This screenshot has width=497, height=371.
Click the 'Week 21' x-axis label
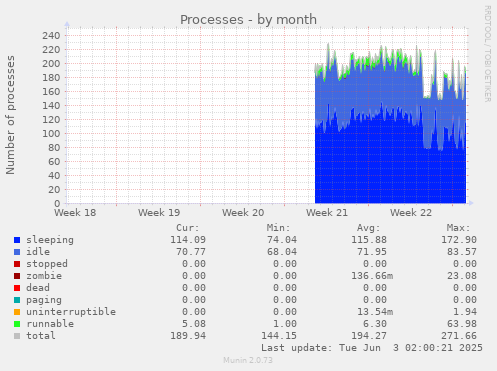(x=327, y=213)
